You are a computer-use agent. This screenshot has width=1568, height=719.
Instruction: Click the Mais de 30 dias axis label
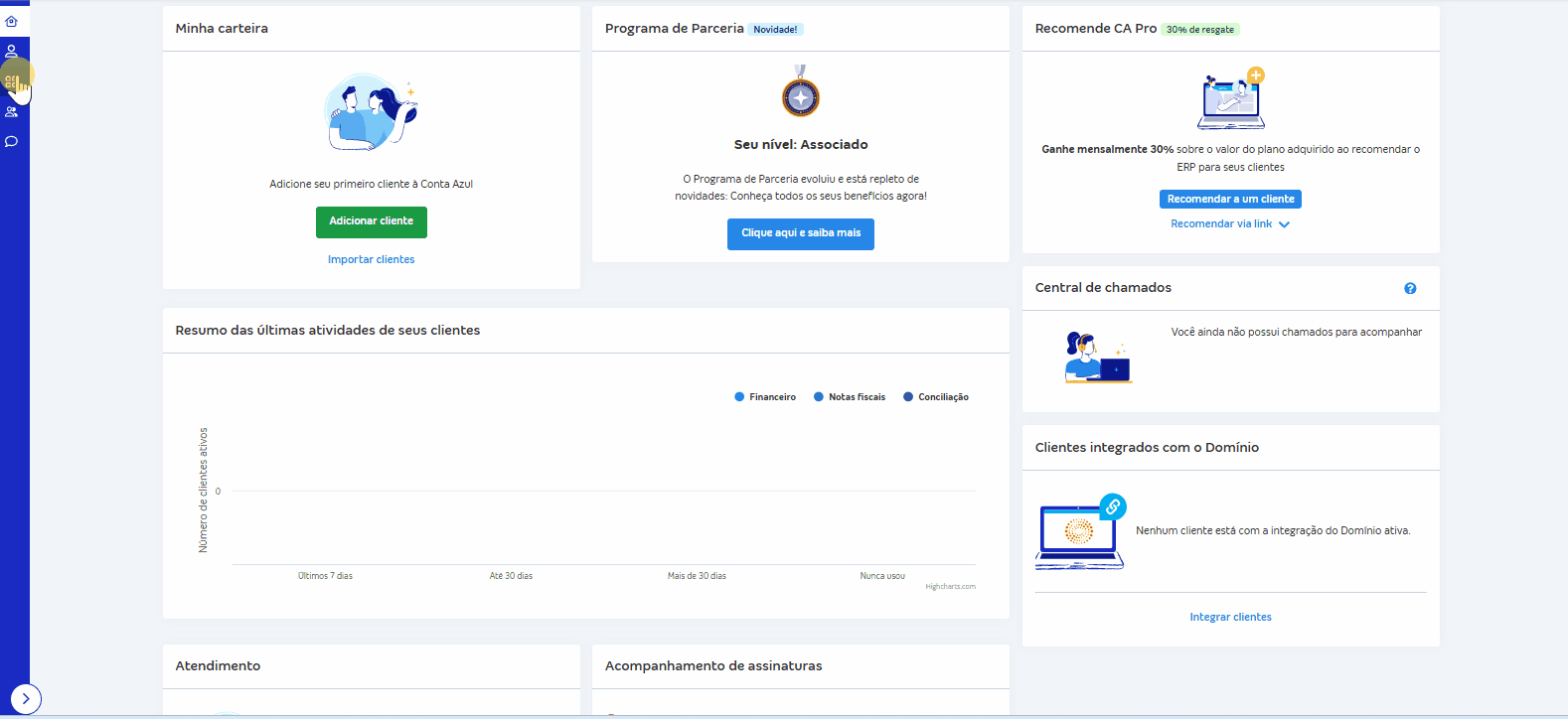tap(697, 576)
